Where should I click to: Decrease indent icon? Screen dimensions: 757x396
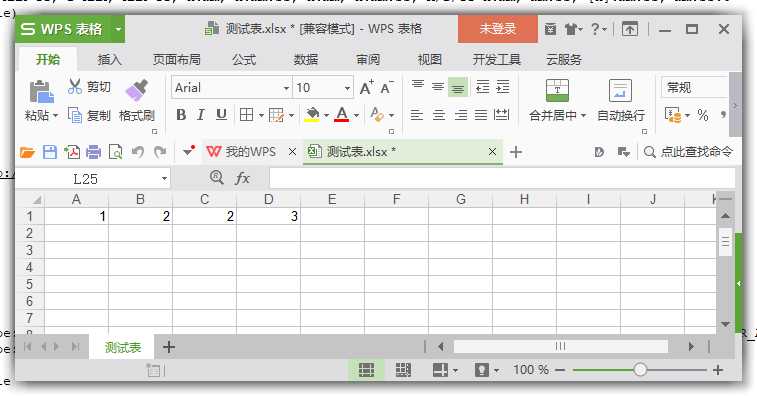482,86
